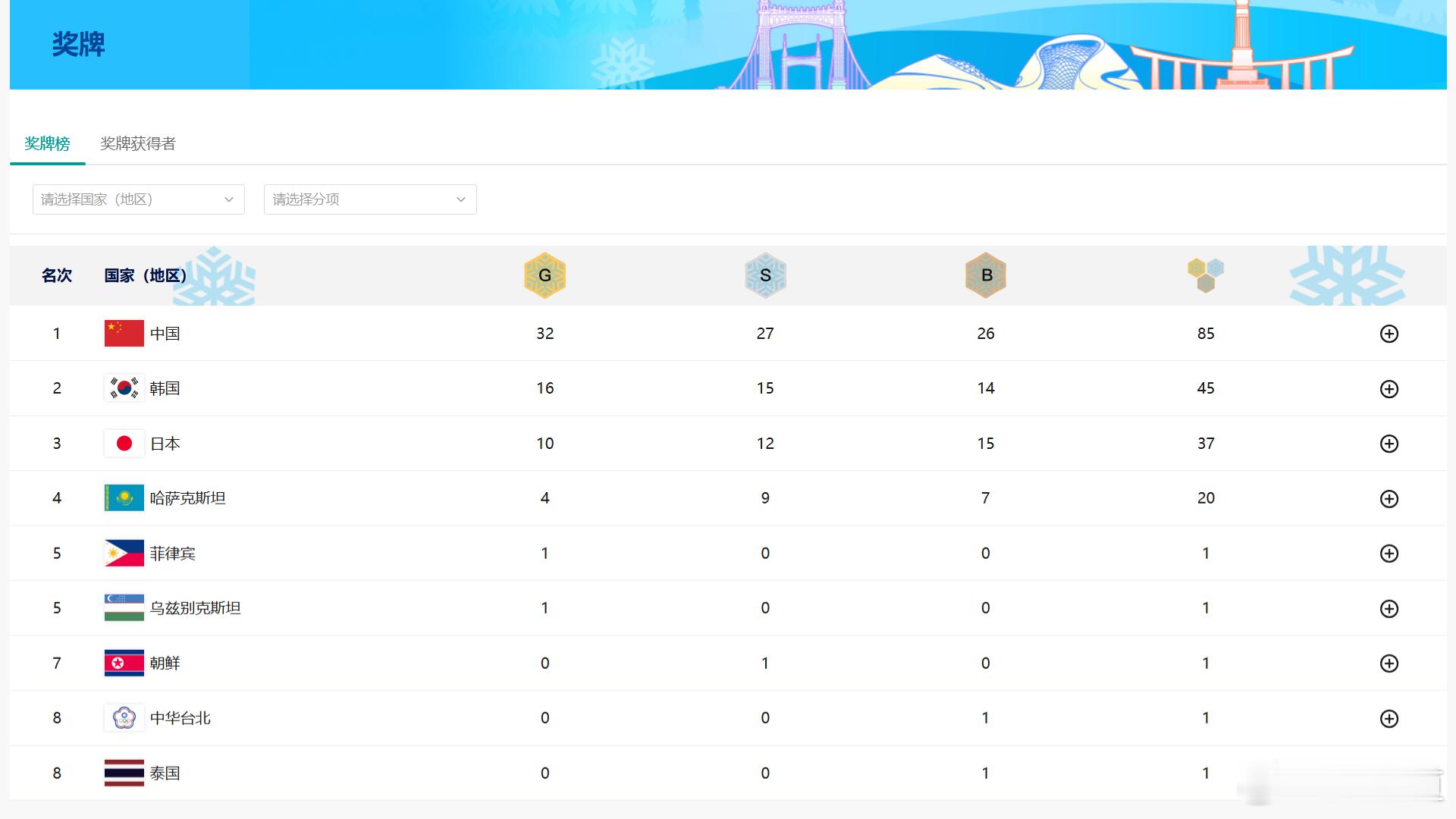Viewport: 1456px width, 819px height.
Task: Click the South Korea flag icon
Action: 124,388
